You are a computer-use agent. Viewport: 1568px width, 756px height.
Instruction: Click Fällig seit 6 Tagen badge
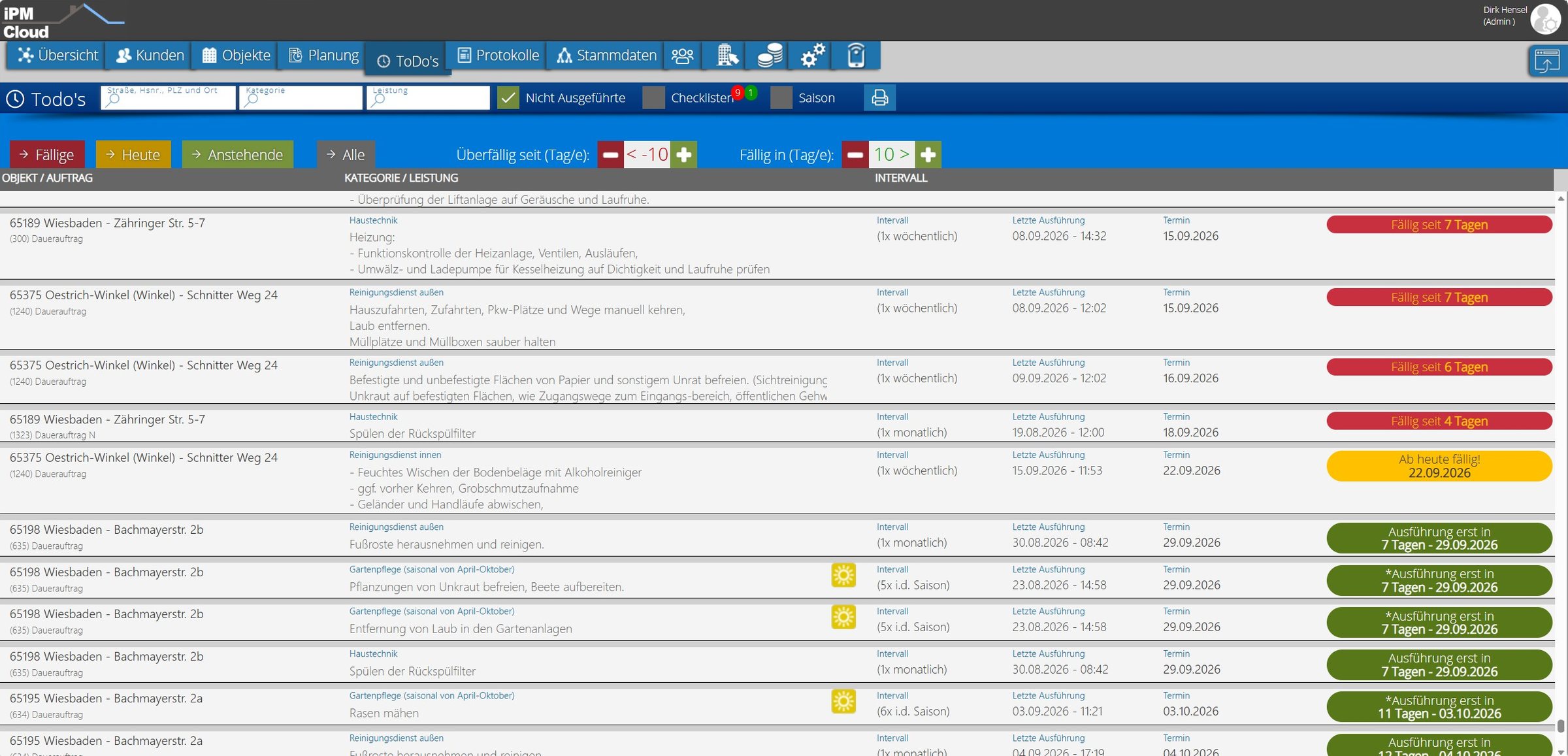click(1439, 367)
